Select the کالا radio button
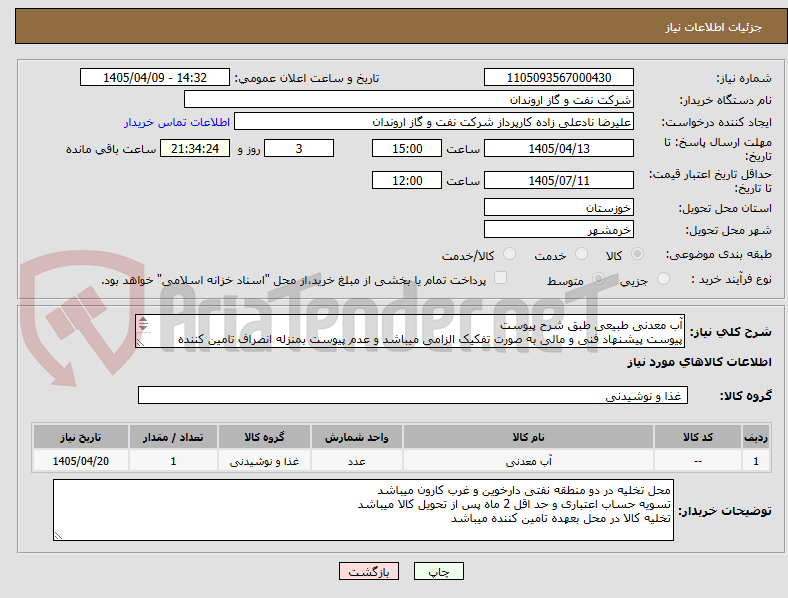The width and height of the screenshot is (788, 598). 637,254
